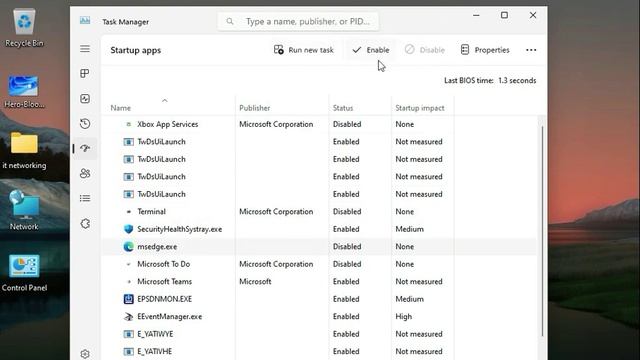
Task: Click the greyed Disable button
Action: (424, 50)
